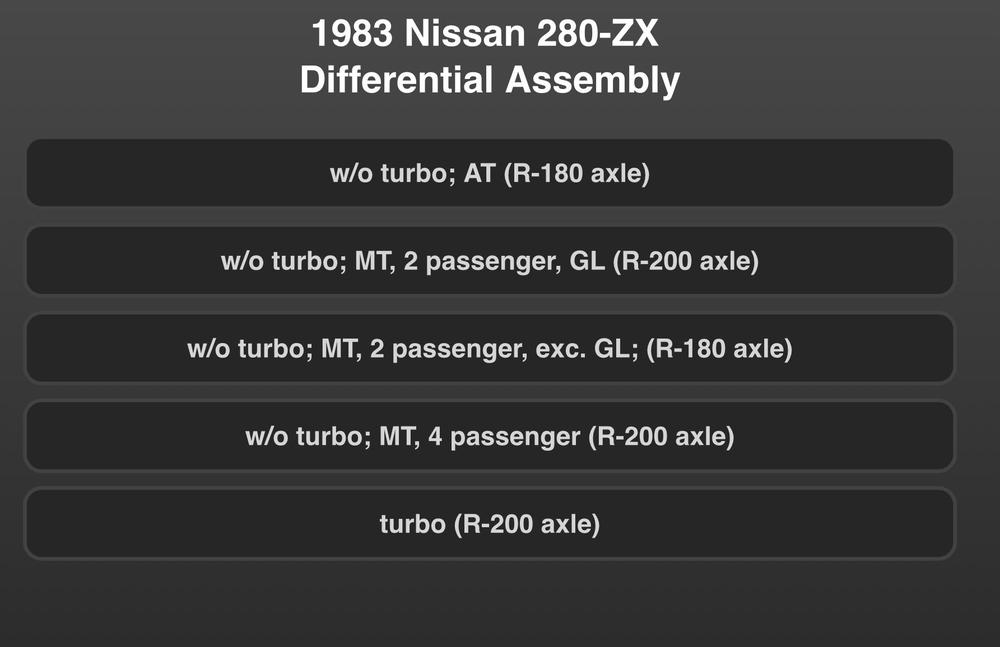Screen dimensions: 1000x647
Task: Choose the middle option mentioning exc. GL
Action: pos(490,348)
